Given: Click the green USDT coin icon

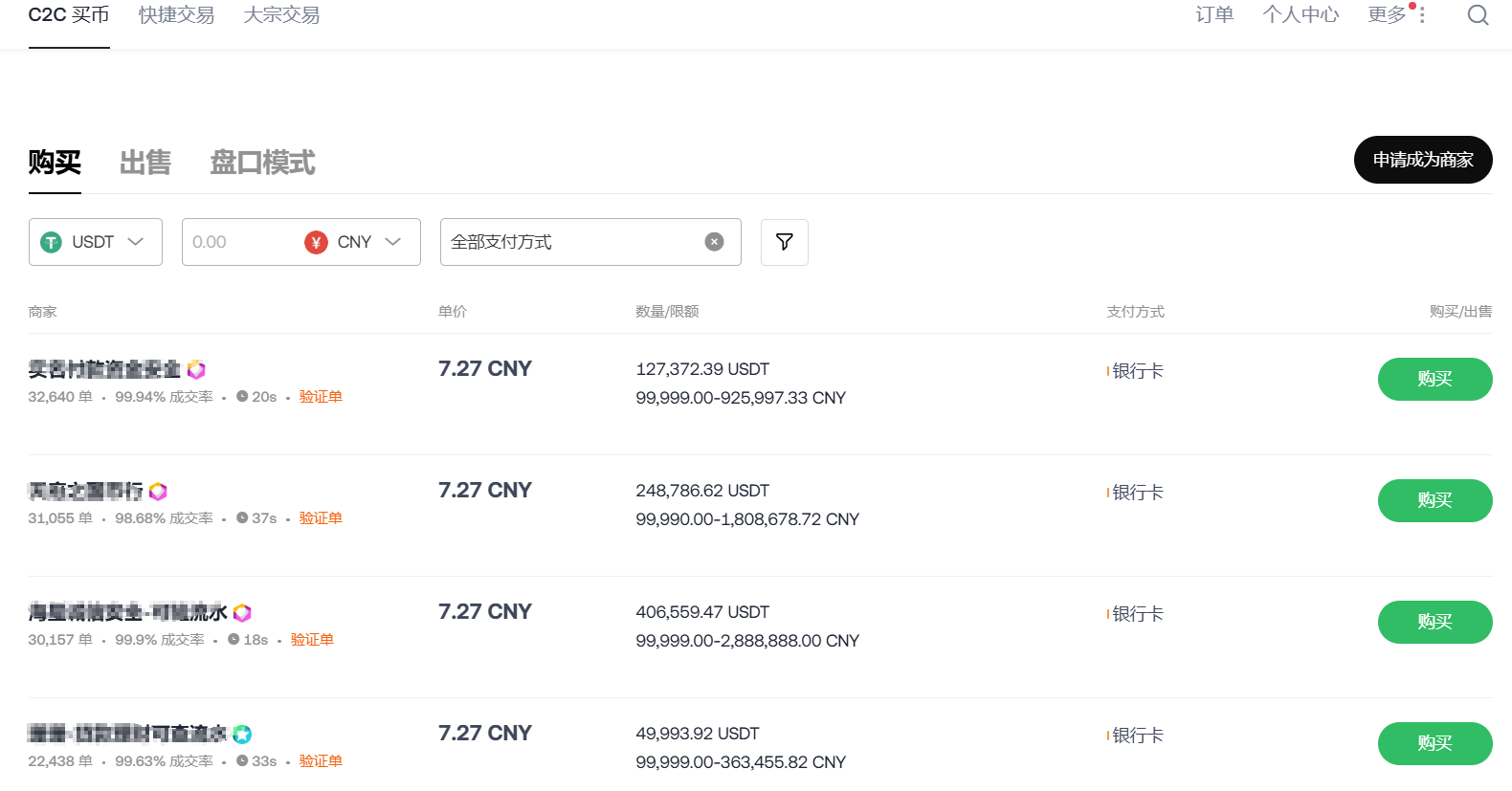Looking at the screenshot, I should 51,243.
